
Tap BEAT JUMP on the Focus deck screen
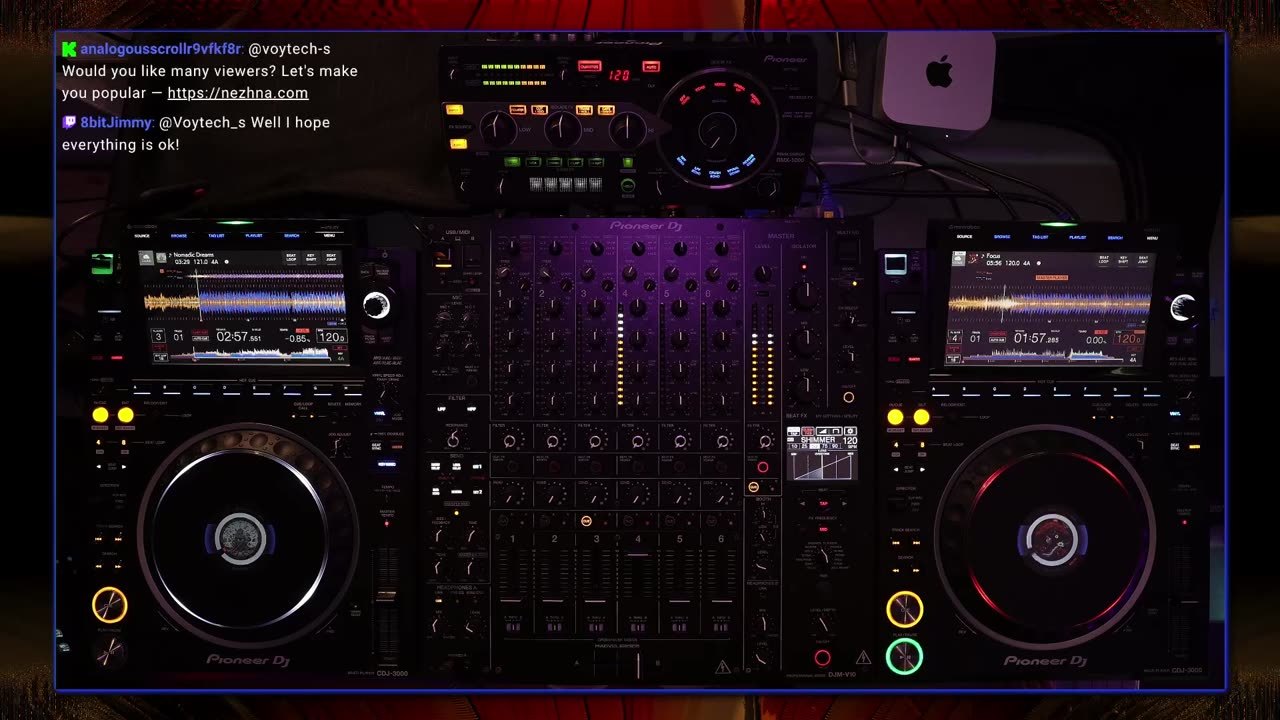pos(1143,259)
